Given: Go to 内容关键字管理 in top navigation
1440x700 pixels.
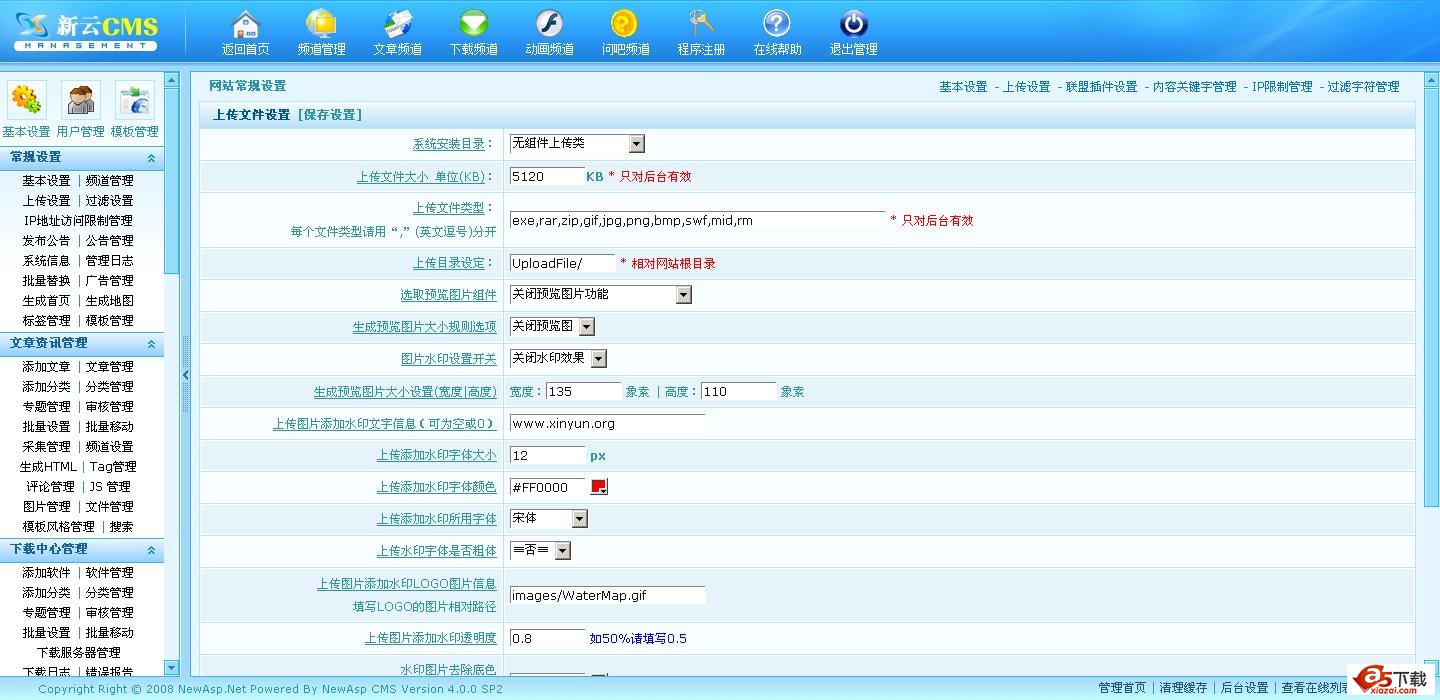Looking at the screenshot, I should pyautogui.click(x=1194, y=87).
